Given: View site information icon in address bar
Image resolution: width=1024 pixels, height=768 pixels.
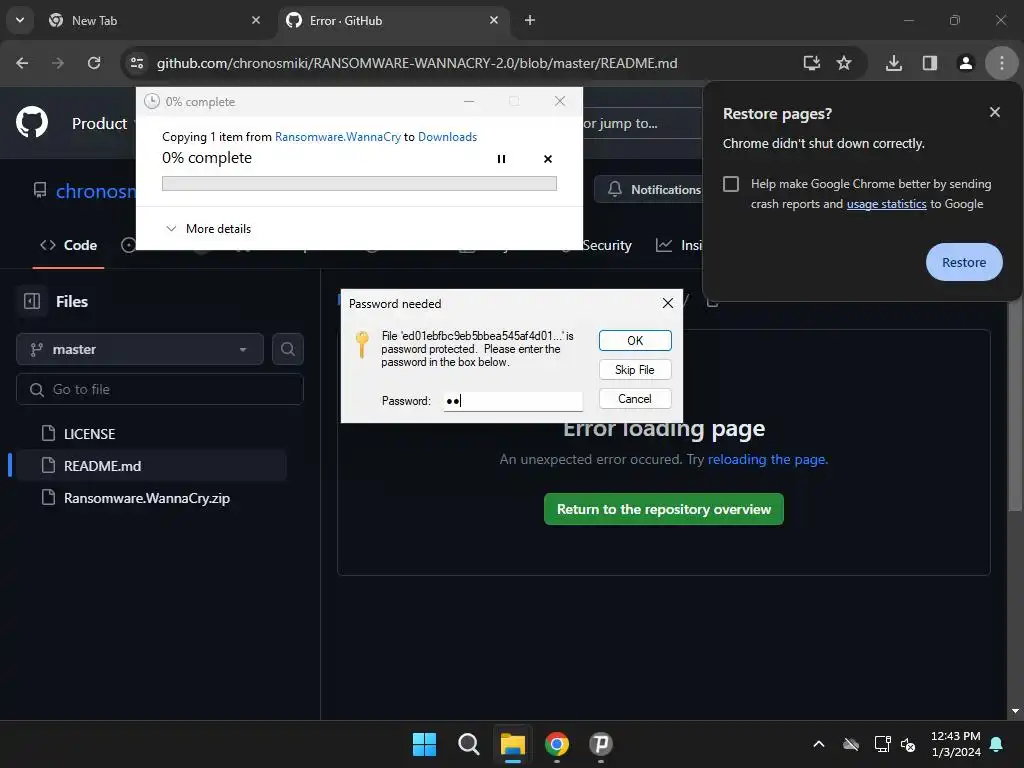Looking at the screenshot, I should (136, 63).
